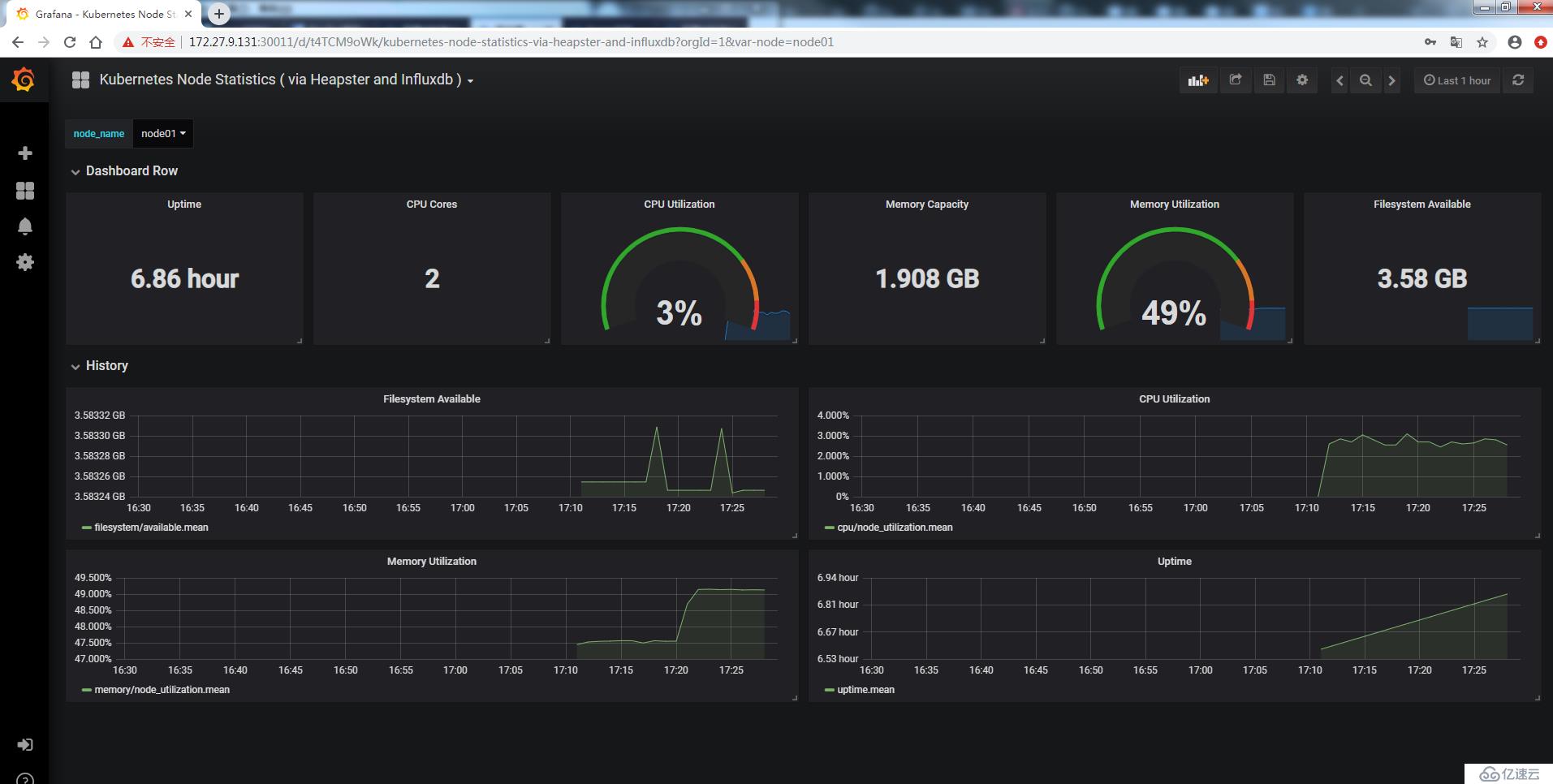
Task: Click the Share dashboard icon
Action: 1236,80
